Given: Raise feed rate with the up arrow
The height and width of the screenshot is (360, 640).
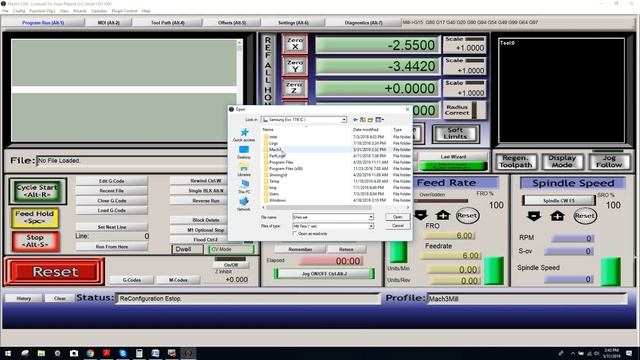Looking at the screenshot, I should pyautogui.click(x=442, y=215).
